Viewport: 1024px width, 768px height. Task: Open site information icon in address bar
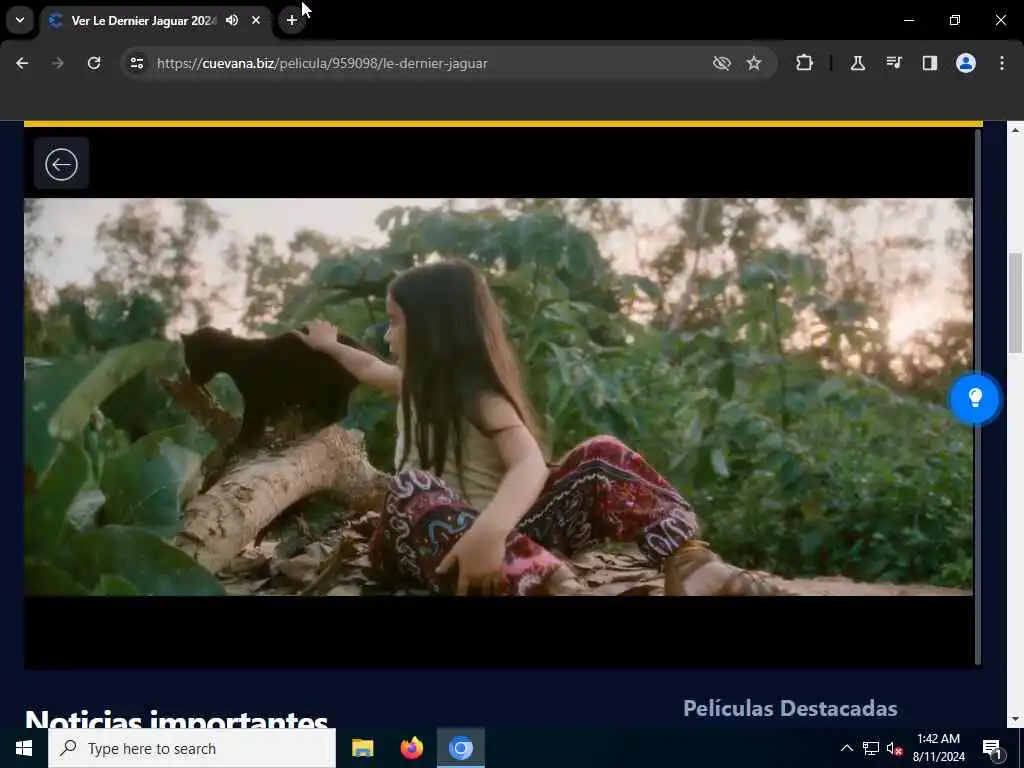pyautogui.click(x=136, y=63)
